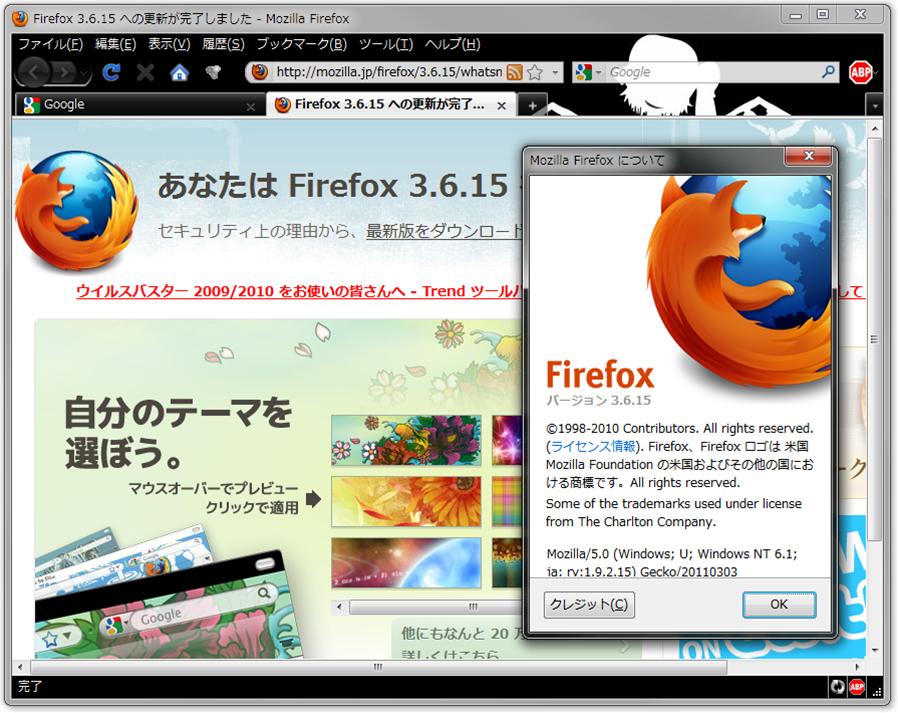This screenshot has width=898, height=713.
Task: Minimize the Firefox browser window
Action: click(x=795, y=14)
